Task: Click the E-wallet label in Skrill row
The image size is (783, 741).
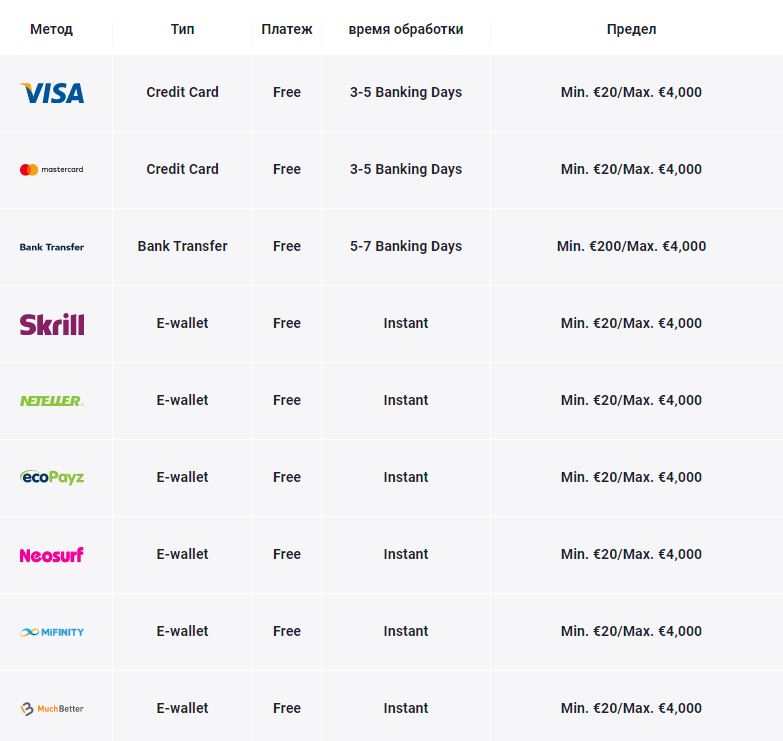Action: point(182,323)
